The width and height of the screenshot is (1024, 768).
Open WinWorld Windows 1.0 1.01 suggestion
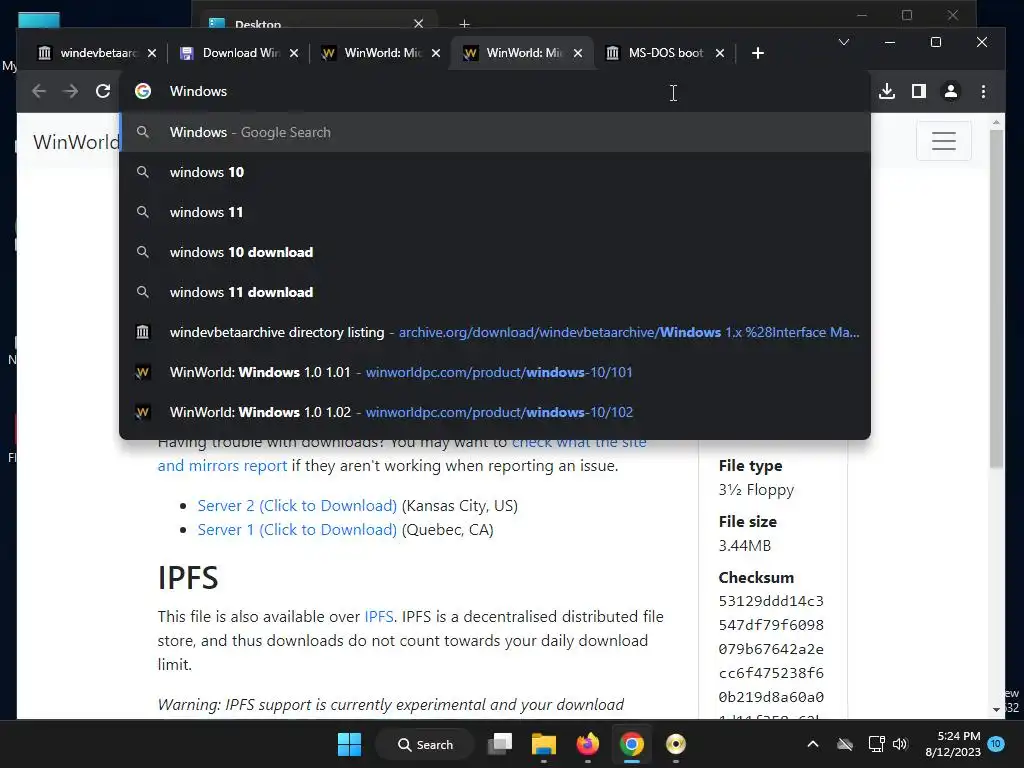[495, 372]
